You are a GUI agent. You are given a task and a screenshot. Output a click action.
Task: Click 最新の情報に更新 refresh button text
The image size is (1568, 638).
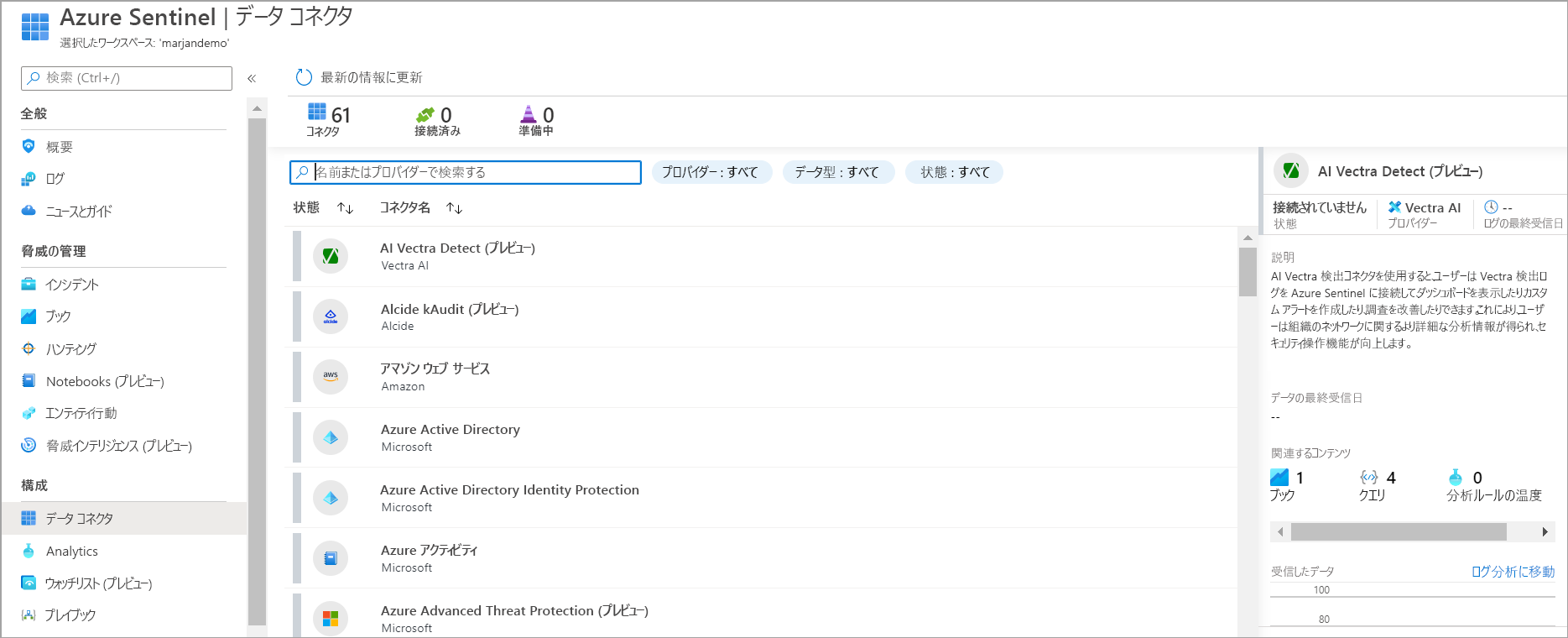[372, 77]
